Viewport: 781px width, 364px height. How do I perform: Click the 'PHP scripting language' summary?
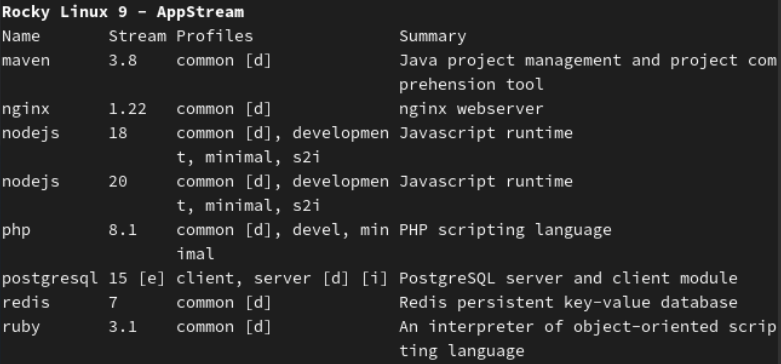coord(505,231)
